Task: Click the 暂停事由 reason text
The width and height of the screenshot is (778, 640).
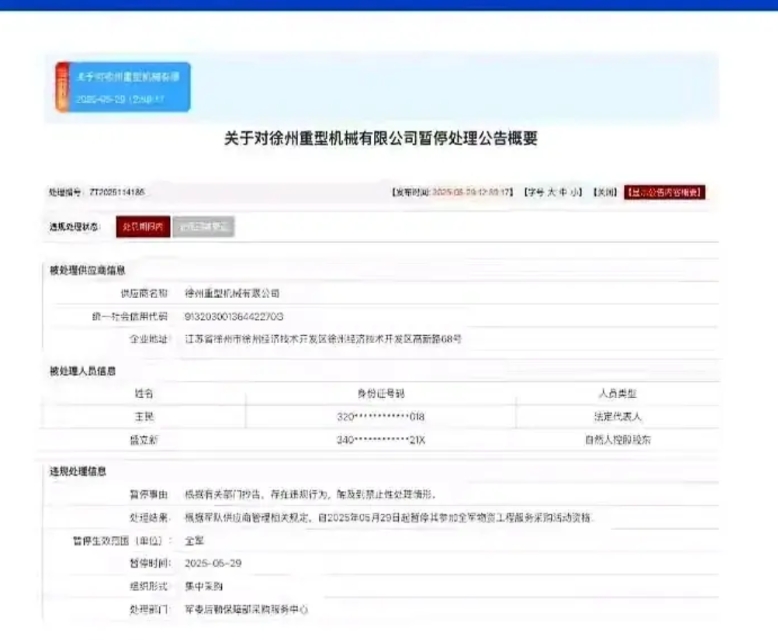Action: [311, 494]
